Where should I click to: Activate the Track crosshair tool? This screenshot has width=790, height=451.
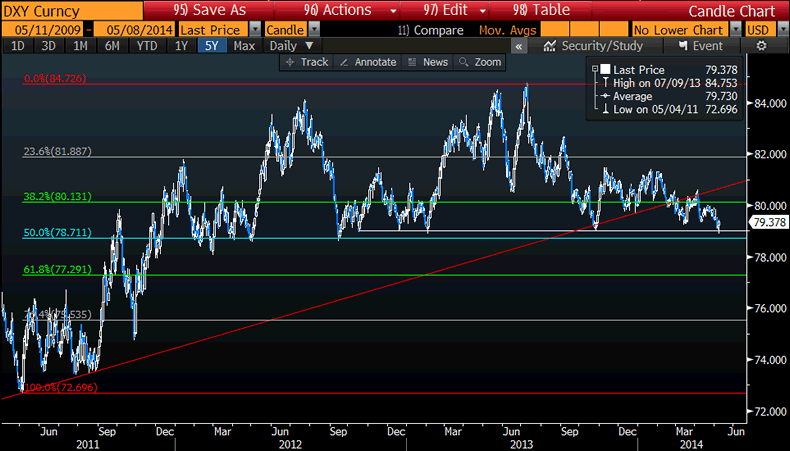(x=306, y=62)
